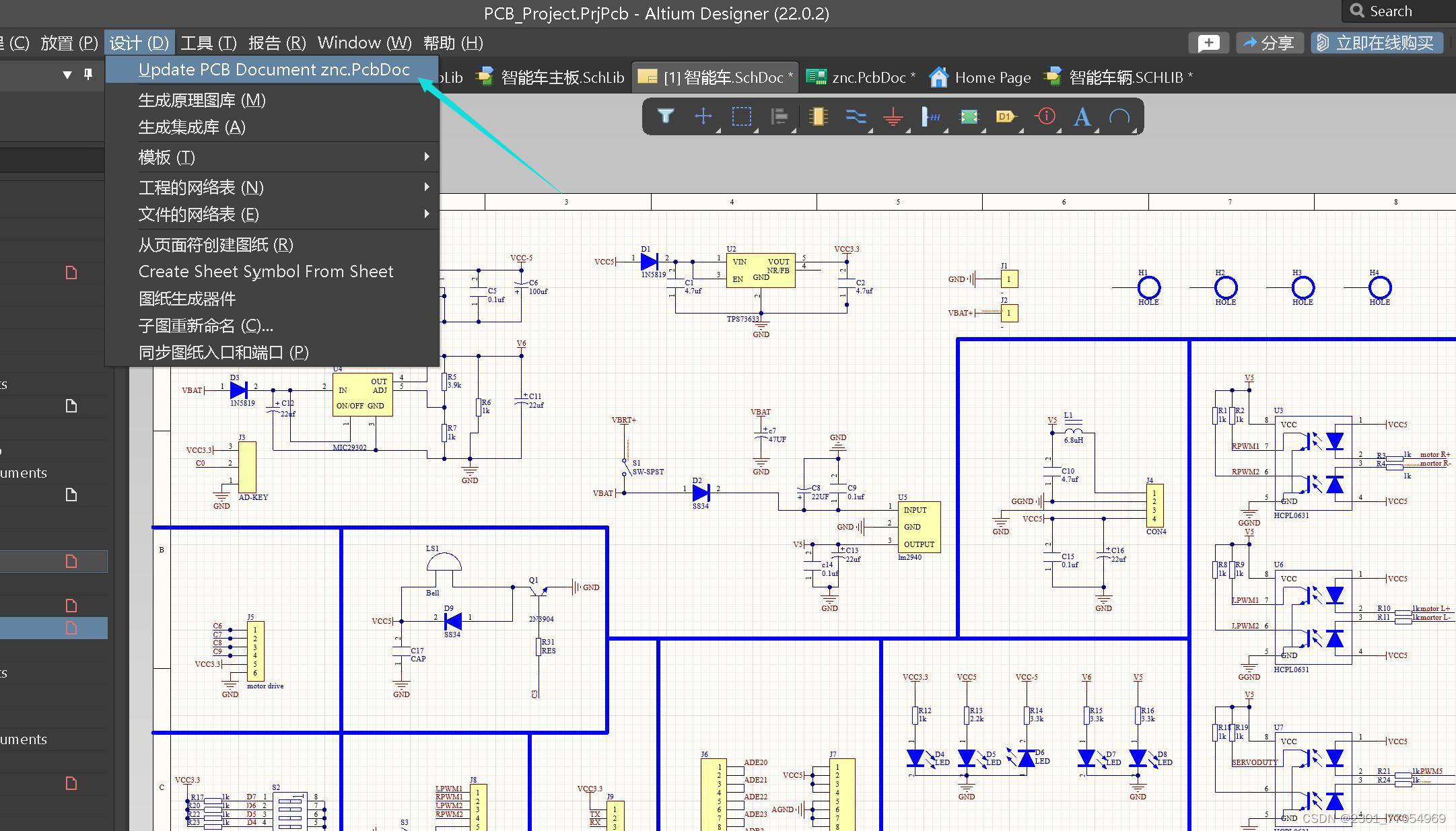
Task: Choose Update PCB Document znc.PcbDoc
Action: click(274, 70)
